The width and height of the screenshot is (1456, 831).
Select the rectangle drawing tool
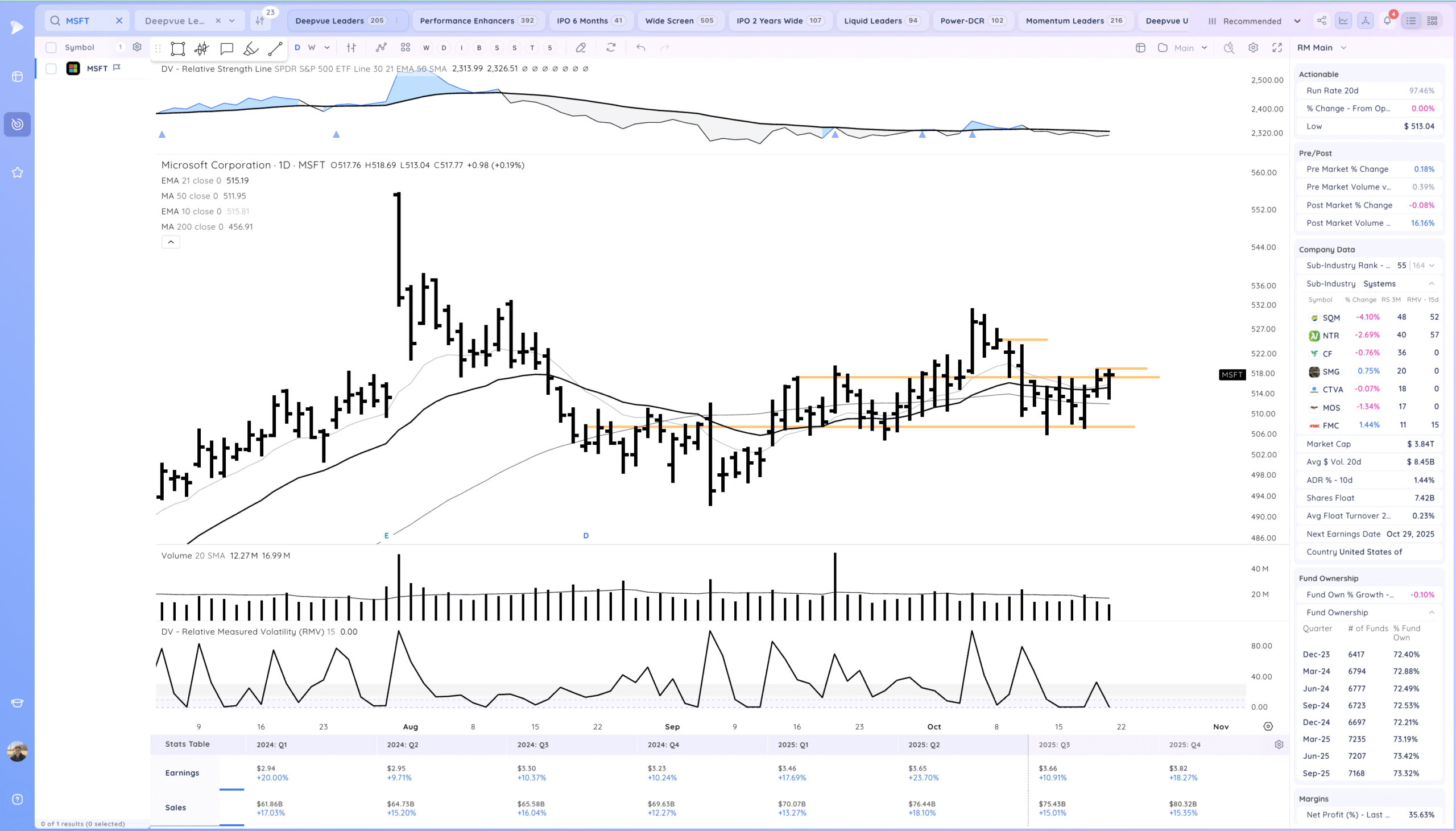tap(177, 48)
